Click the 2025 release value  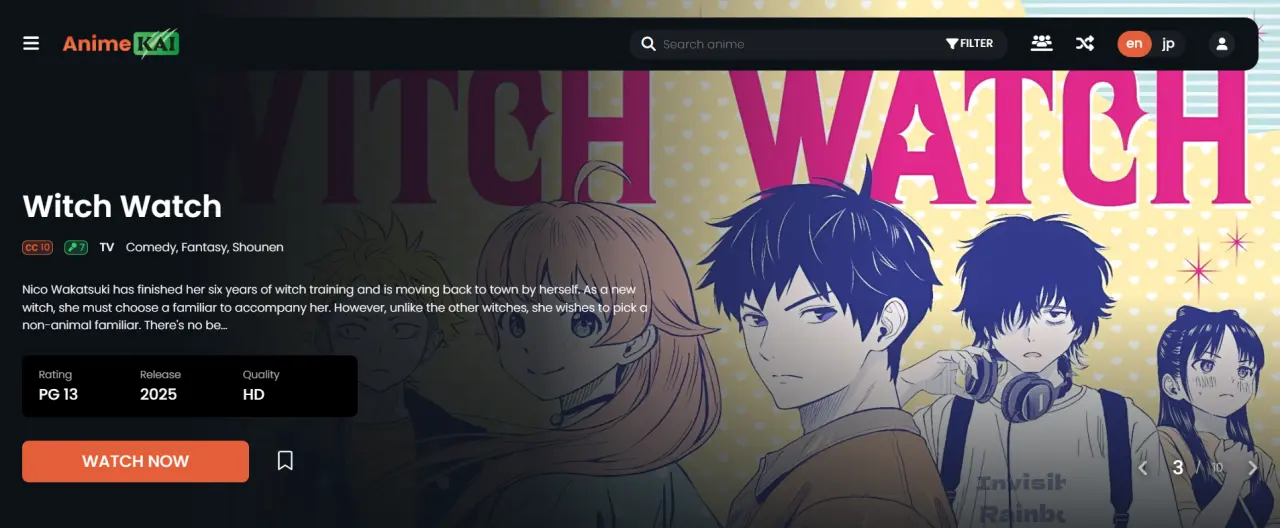(x=158, y=394)
